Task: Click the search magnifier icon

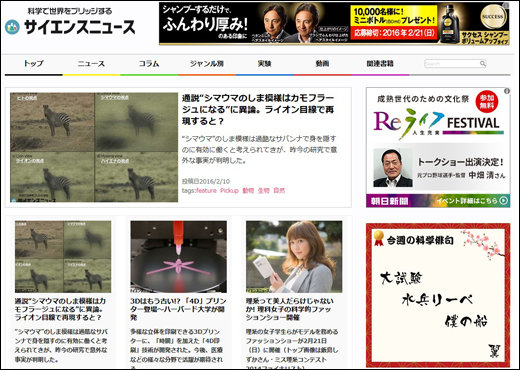Action: pos(482,63)
